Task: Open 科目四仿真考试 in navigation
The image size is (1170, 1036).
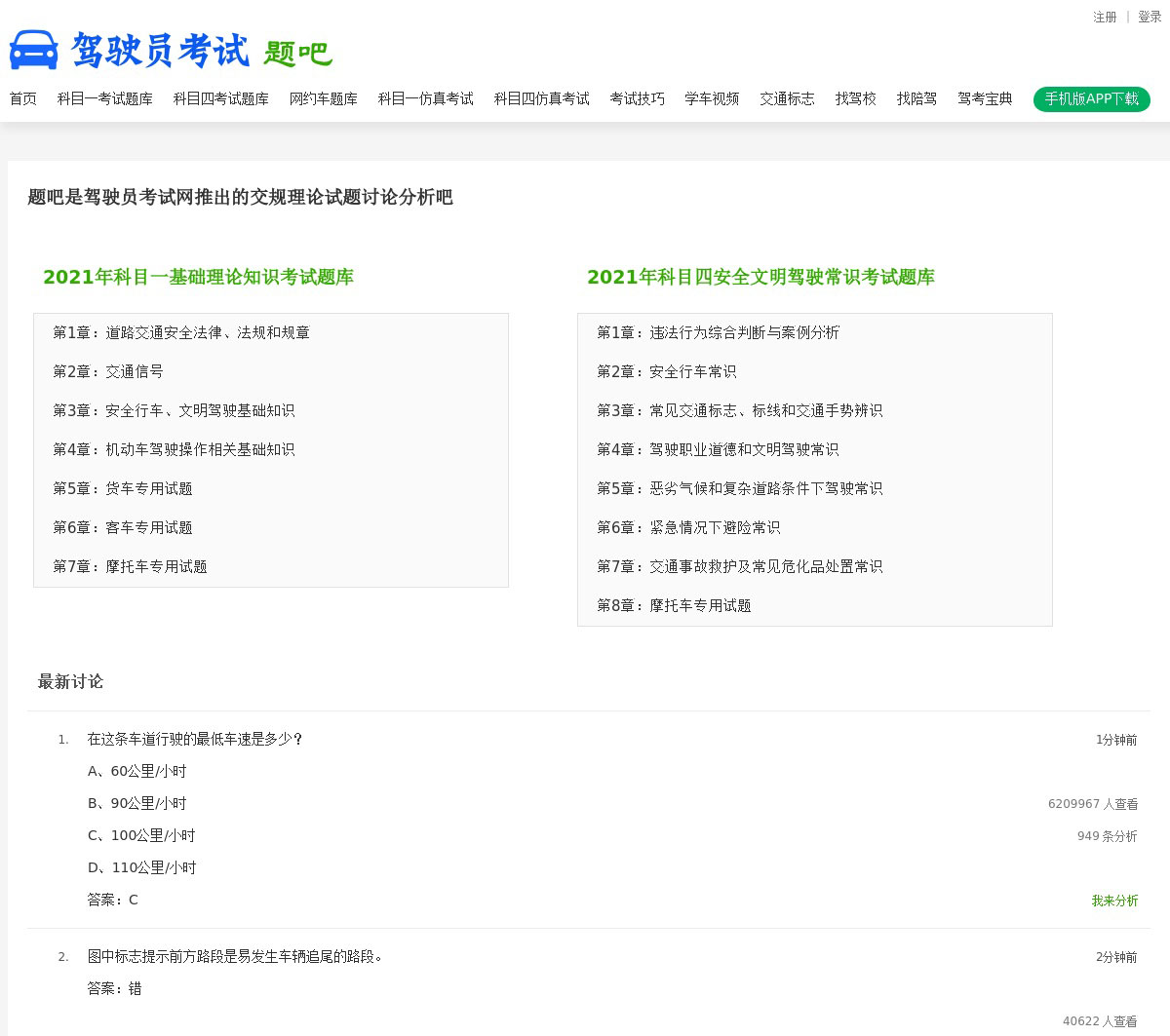Action: click(x=541, y=99)
